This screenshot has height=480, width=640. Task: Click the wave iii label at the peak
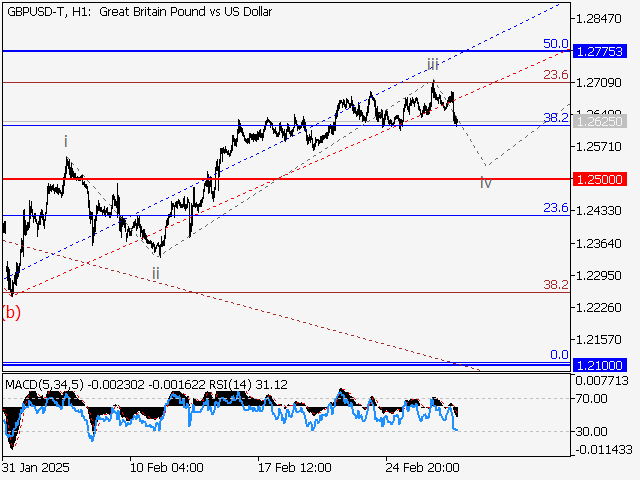(x=432, y=64)
